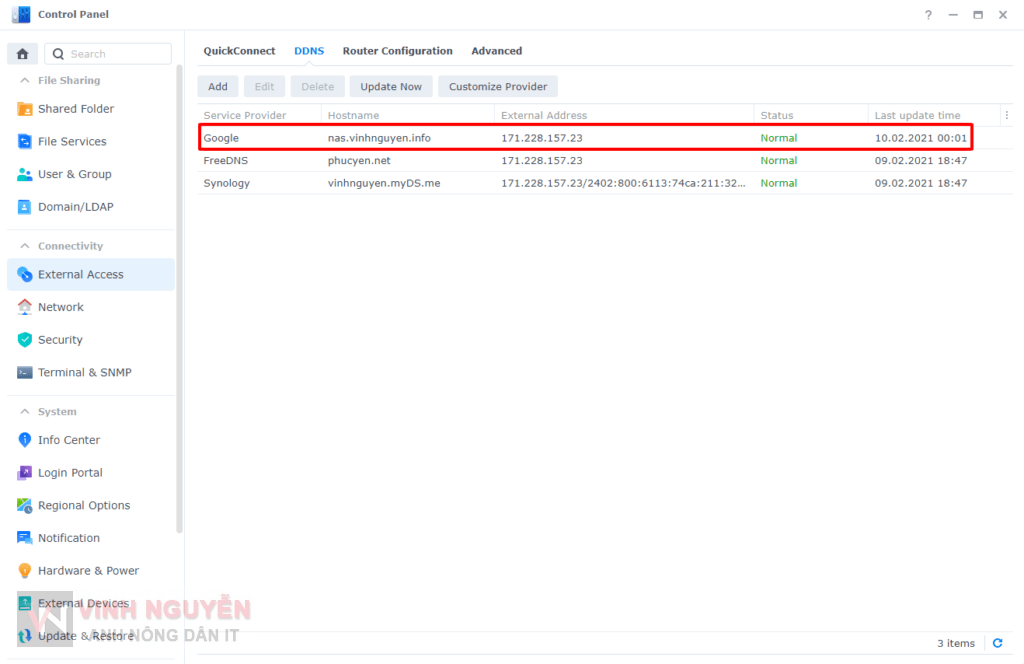Switch to the Router Configuration tab

pos(397,51)
